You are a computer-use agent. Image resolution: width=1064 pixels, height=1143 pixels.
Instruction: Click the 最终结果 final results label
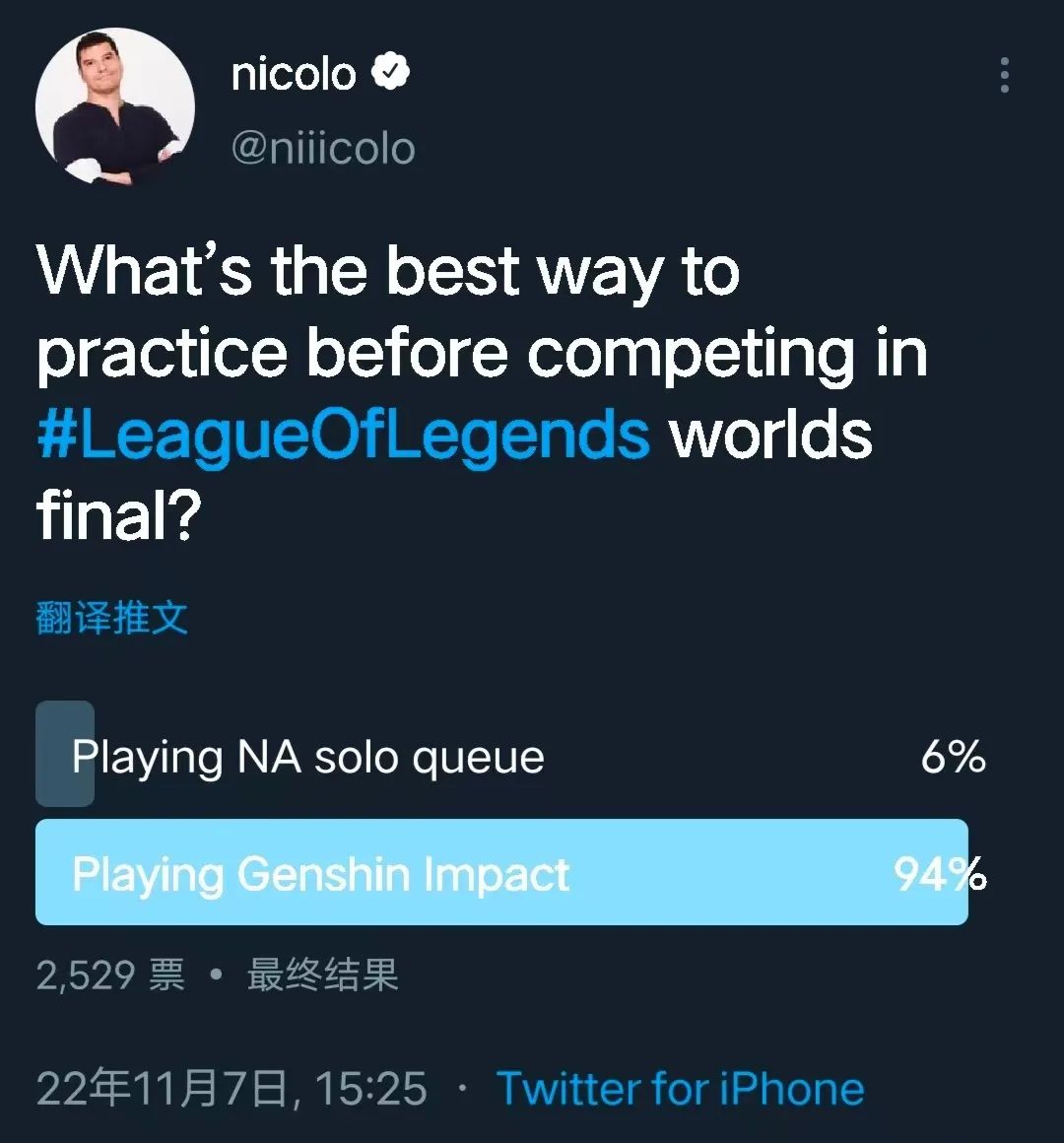(322, 975)
